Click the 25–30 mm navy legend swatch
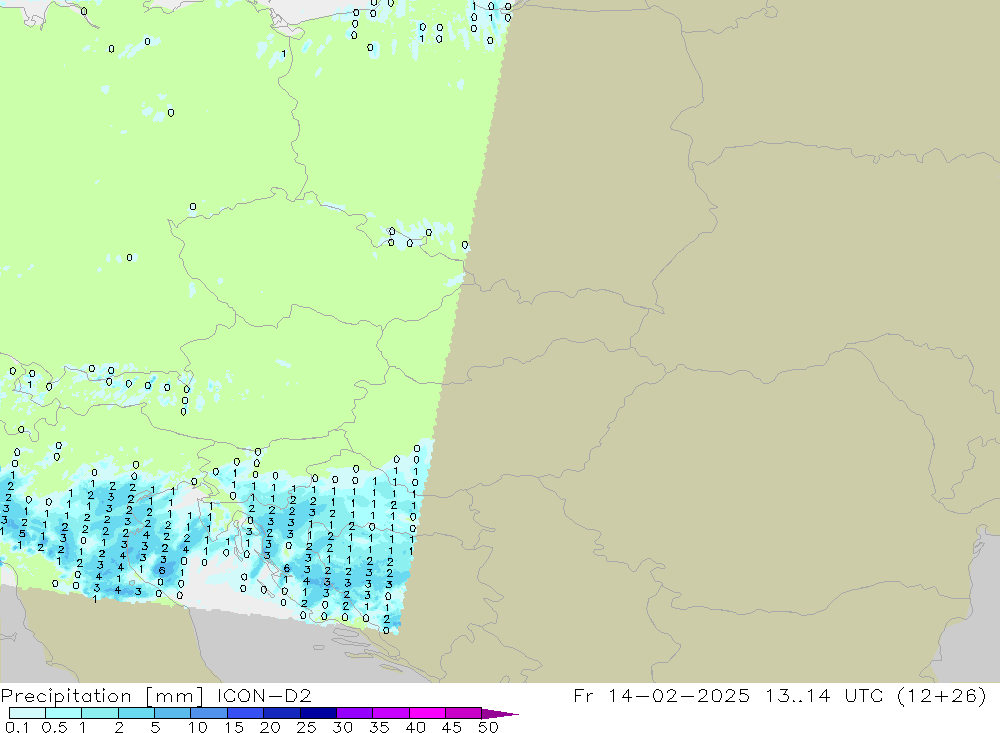1000x733 pixels. point(318,713)
